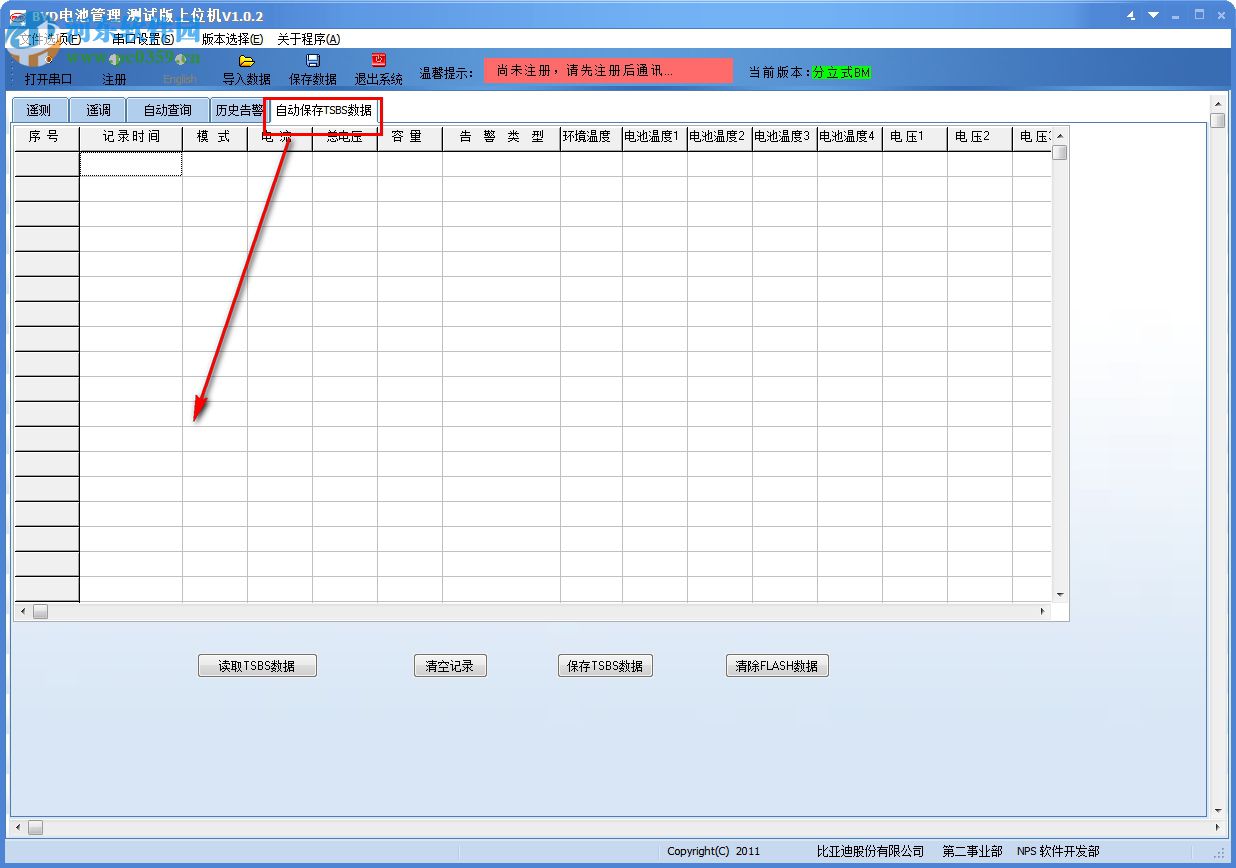Click the 保存TSBS数据 button
This screenshot has width=1236, height=868.
tap(605, 666)
